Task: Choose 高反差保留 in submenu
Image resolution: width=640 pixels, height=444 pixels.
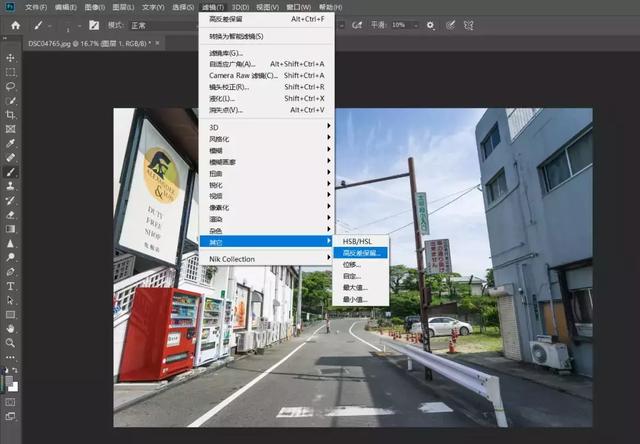Action: tap(360, 253)
